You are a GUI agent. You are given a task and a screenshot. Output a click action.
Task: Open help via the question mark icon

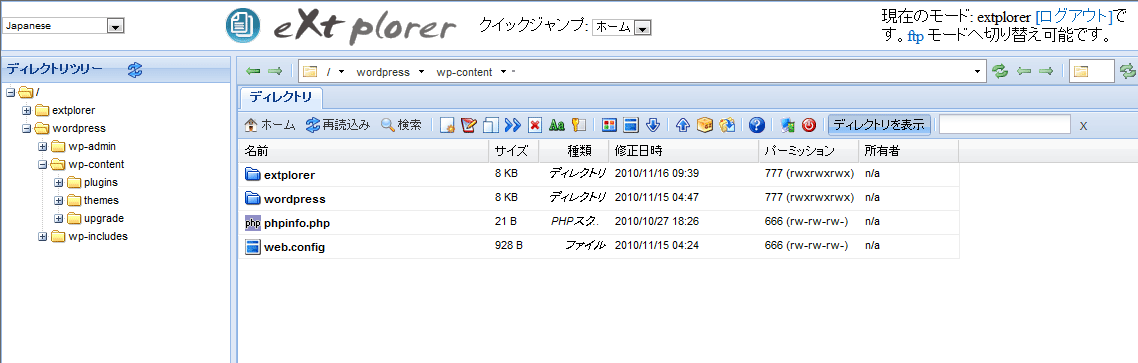pos(757,125)
